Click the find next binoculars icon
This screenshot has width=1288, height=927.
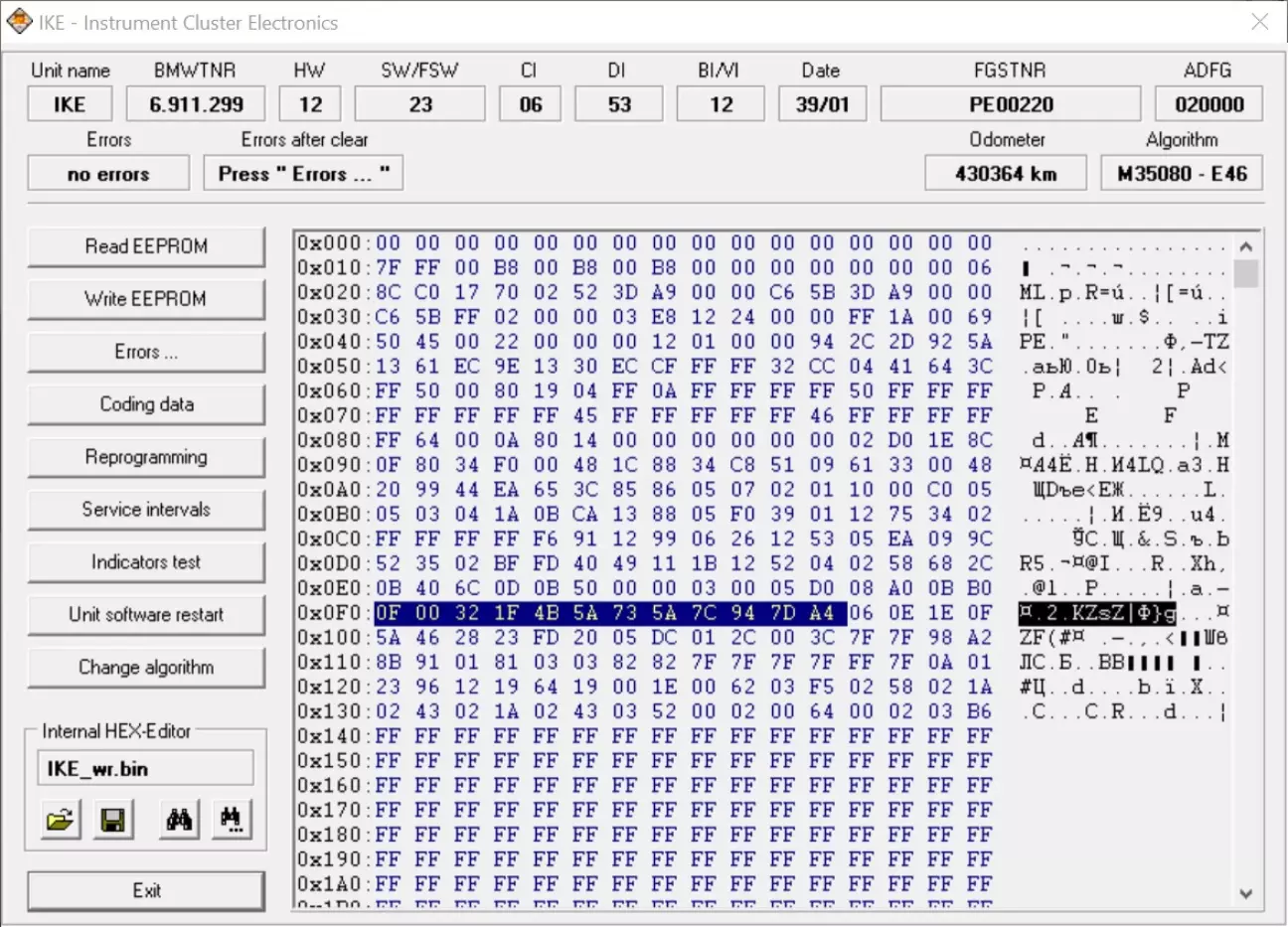pos(231,821)
